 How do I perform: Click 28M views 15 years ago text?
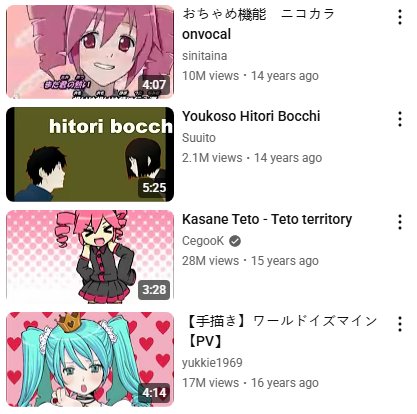[x=250, y=261]
